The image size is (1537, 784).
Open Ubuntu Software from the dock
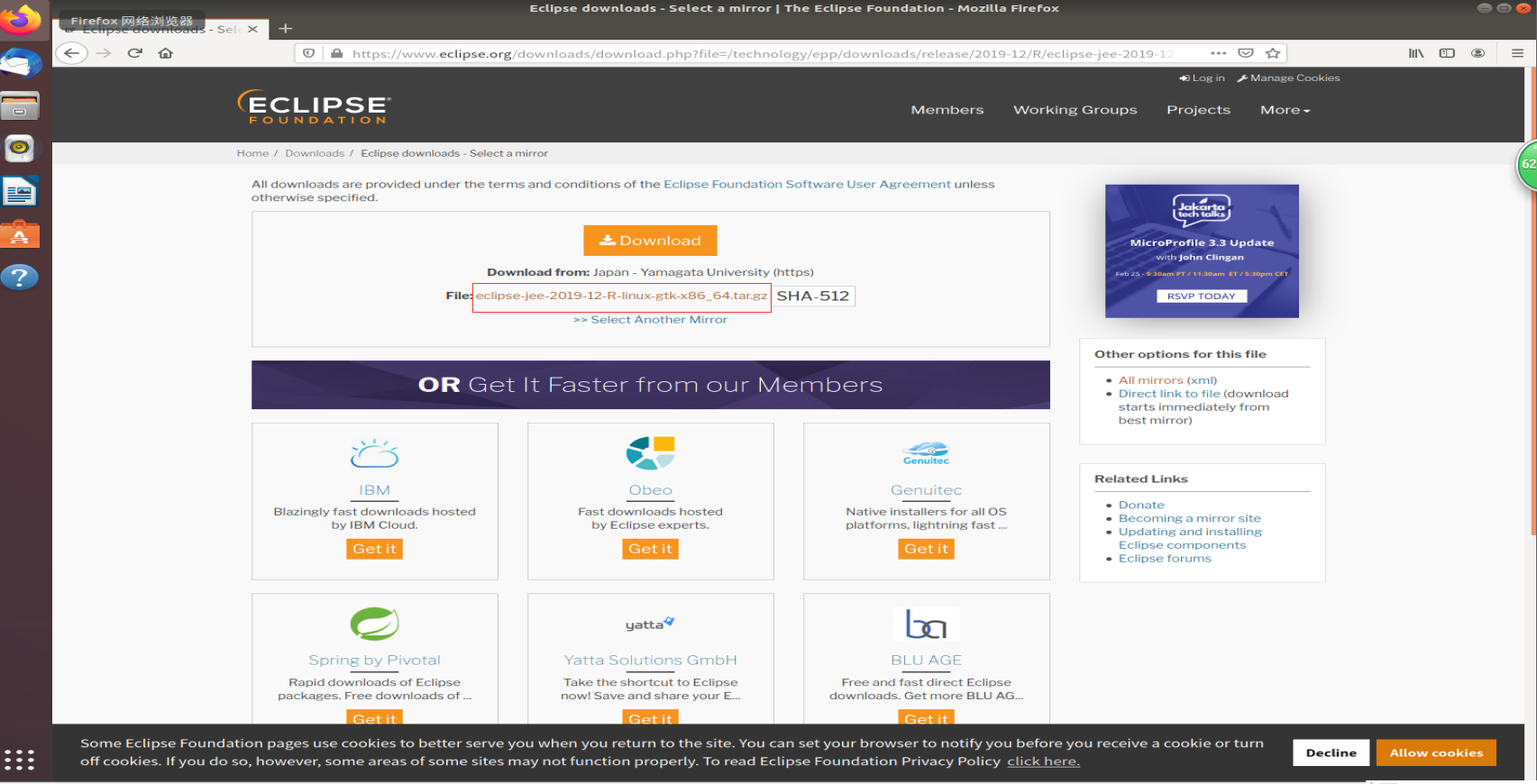coord(20,234)
